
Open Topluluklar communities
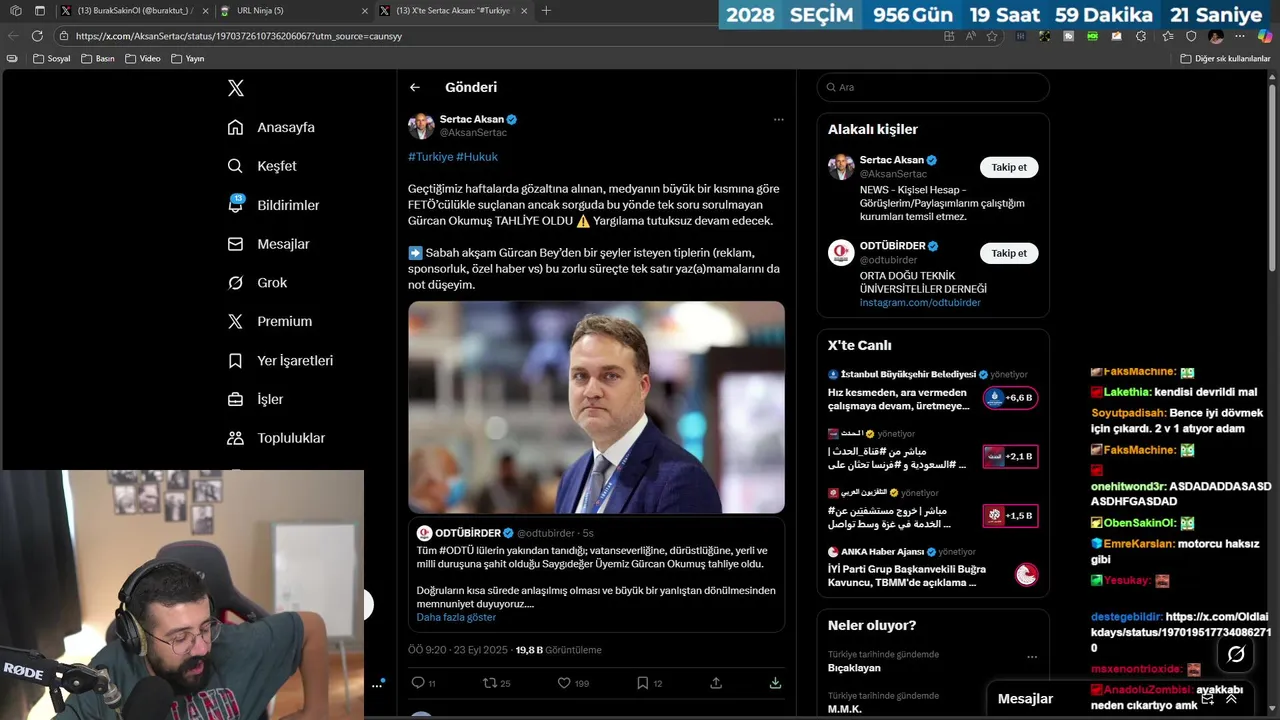coord(276,438)
